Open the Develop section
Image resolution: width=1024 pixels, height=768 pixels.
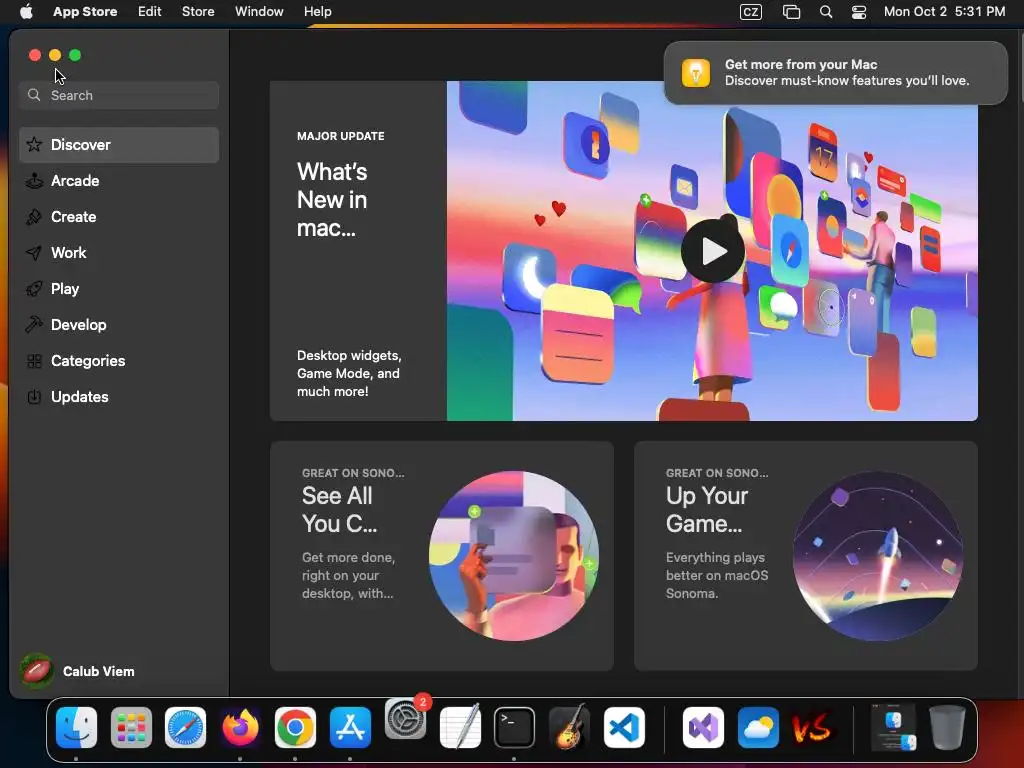click(119, 325)
